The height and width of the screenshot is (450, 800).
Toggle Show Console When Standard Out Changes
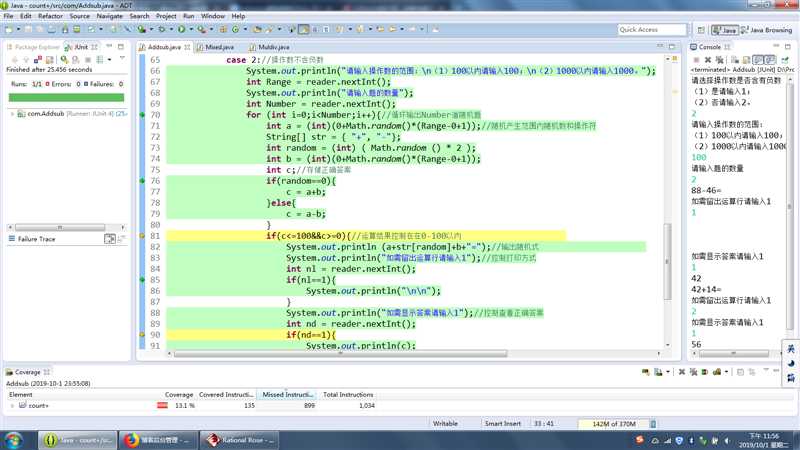[x=758, y=60]
